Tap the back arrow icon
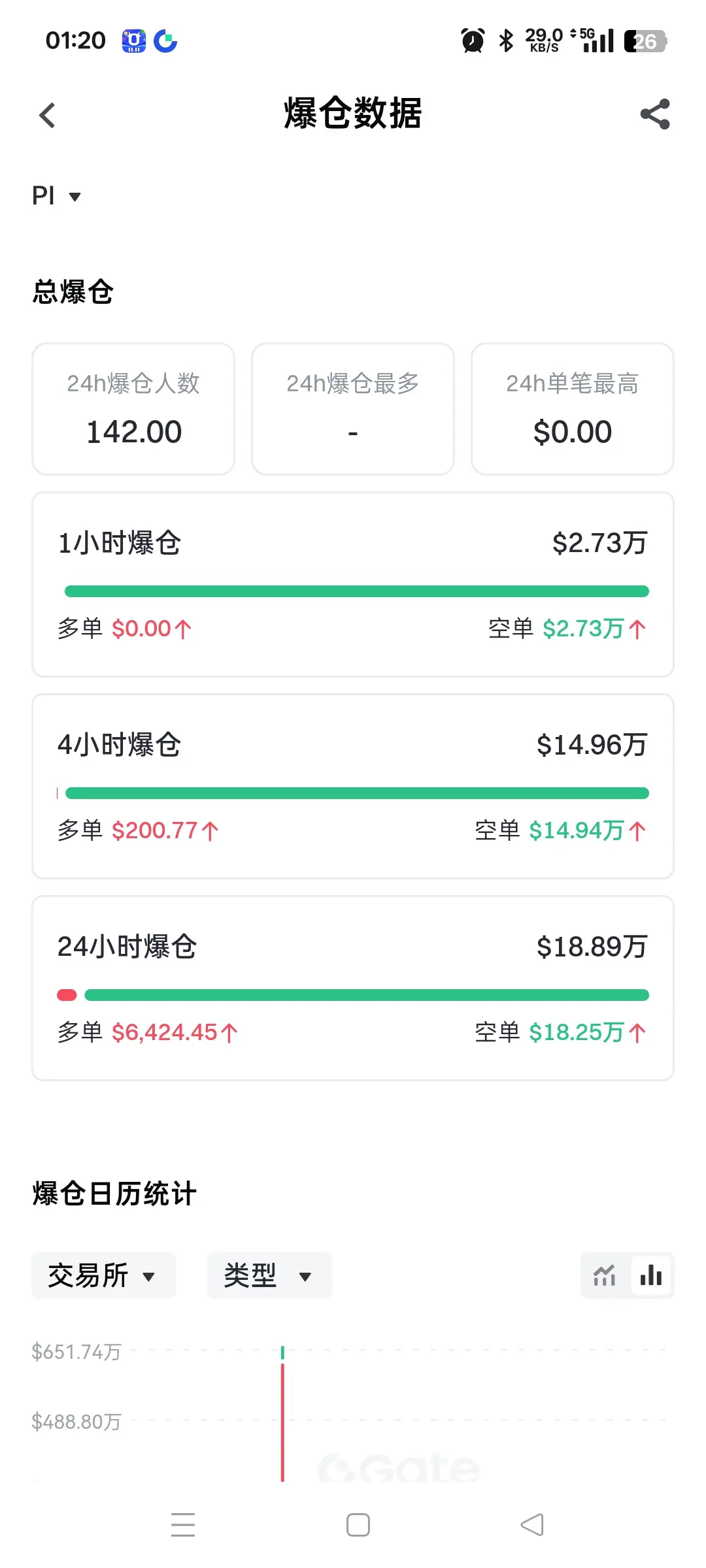Viewport: 706px width, 1568px height. (x=47, y=116)
